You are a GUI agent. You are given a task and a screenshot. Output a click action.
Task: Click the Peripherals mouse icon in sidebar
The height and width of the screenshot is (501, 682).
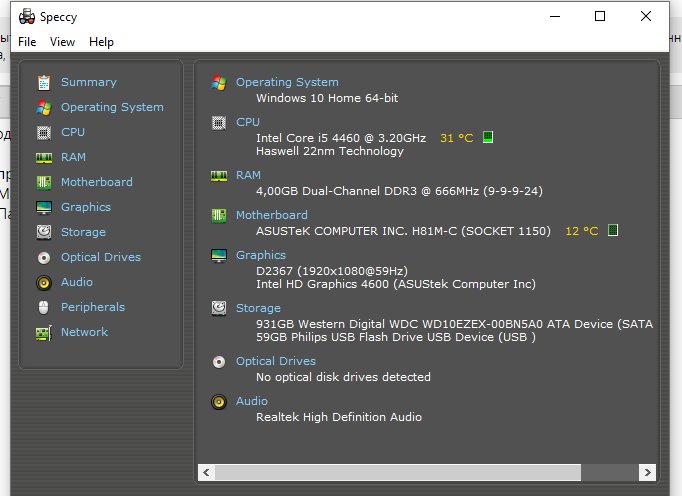43,307
